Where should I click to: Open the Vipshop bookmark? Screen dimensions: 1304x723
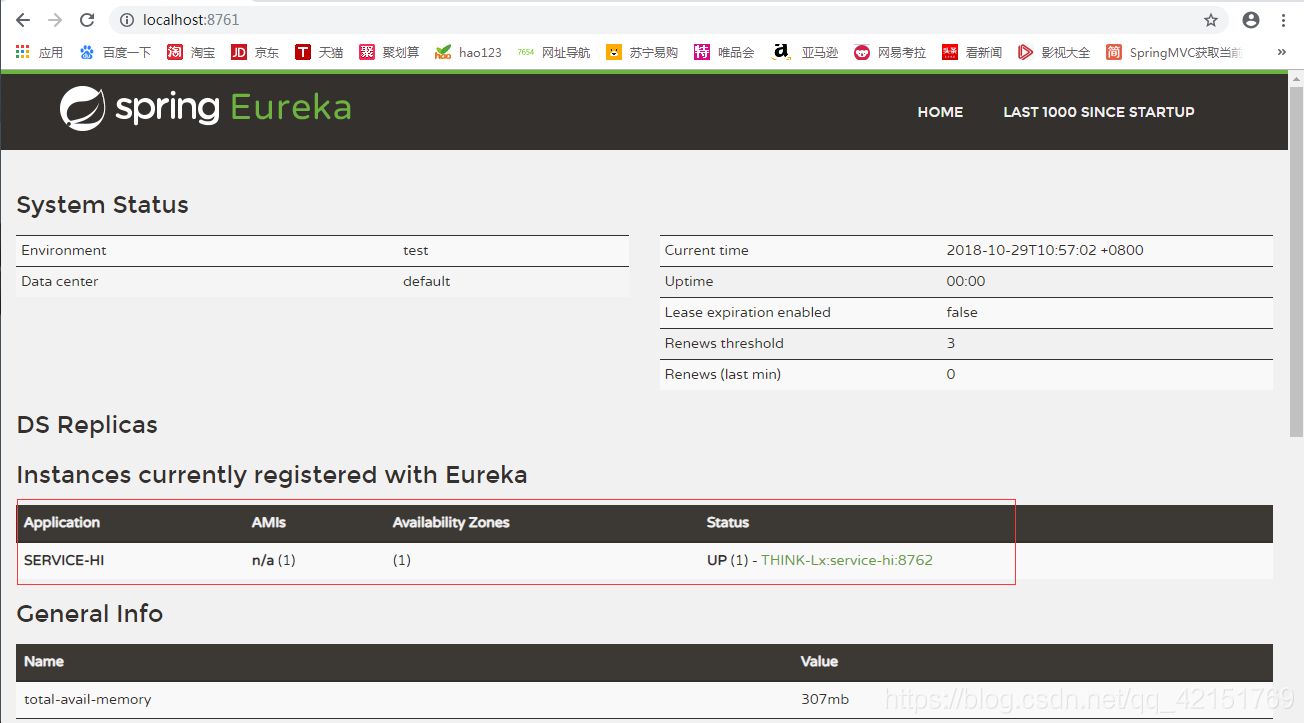(x=724, y=52)
